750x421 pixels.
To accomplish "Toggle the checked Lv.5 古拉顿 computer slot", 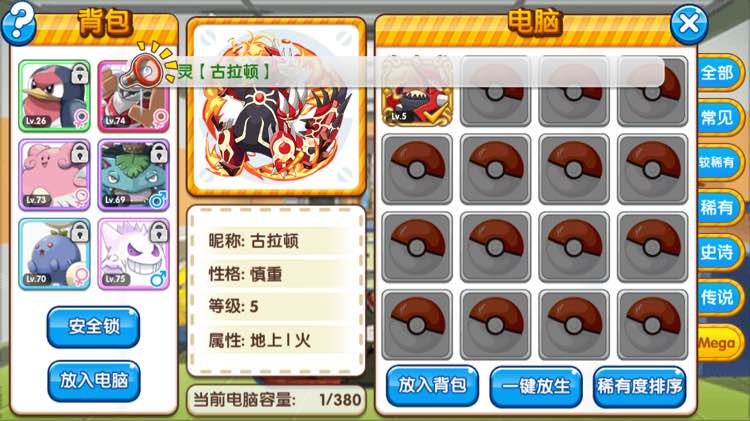I will point(417,91).
